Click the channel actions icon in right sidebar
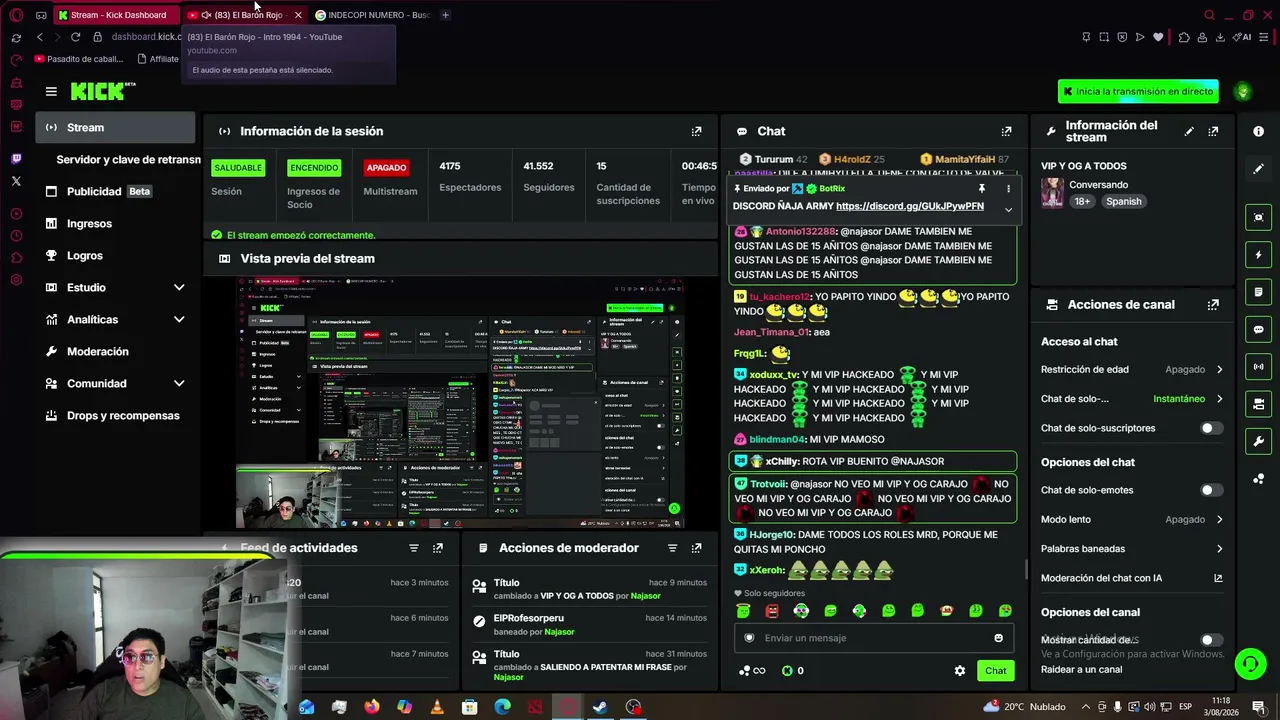1280x720 pixels. tap(1258, 404)
